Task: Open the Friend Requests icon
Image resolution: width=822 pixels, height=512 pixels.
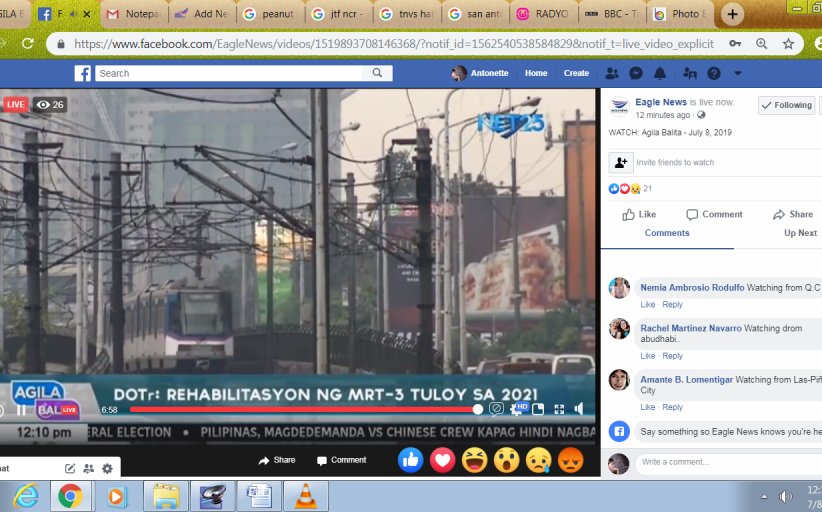Action: point(612,74)
